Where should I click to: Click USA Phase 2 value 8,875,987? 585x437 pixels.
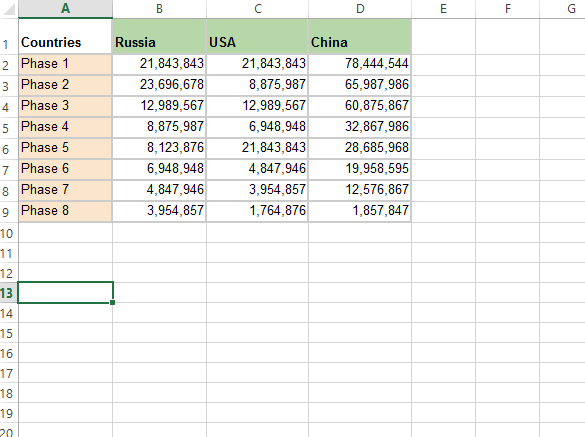(257, 85)
